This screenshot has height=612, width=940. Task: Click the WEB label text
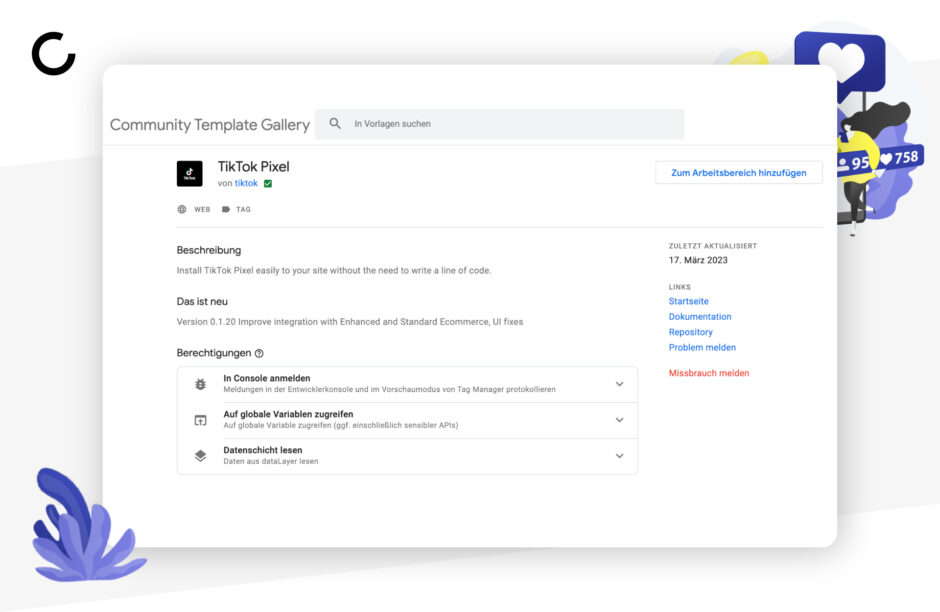click(x=202, y=209)
